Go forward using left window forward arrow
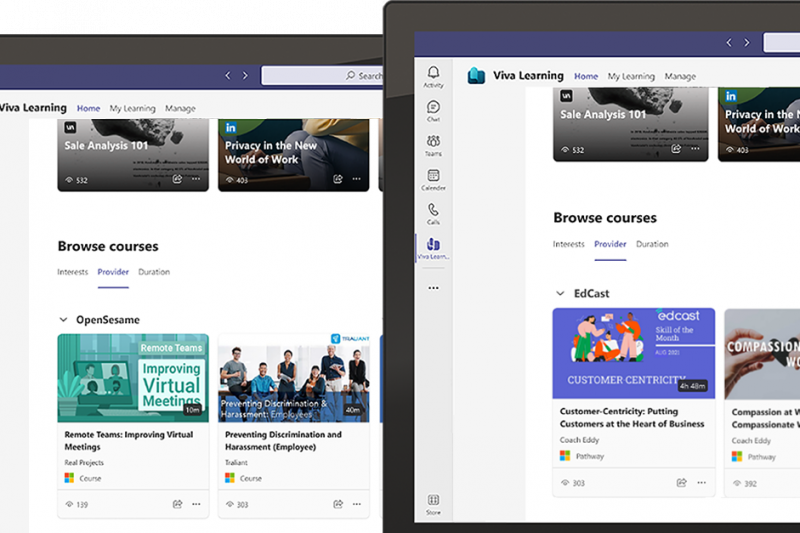Screen dimensions: 800x533 [x=245, y=75]
